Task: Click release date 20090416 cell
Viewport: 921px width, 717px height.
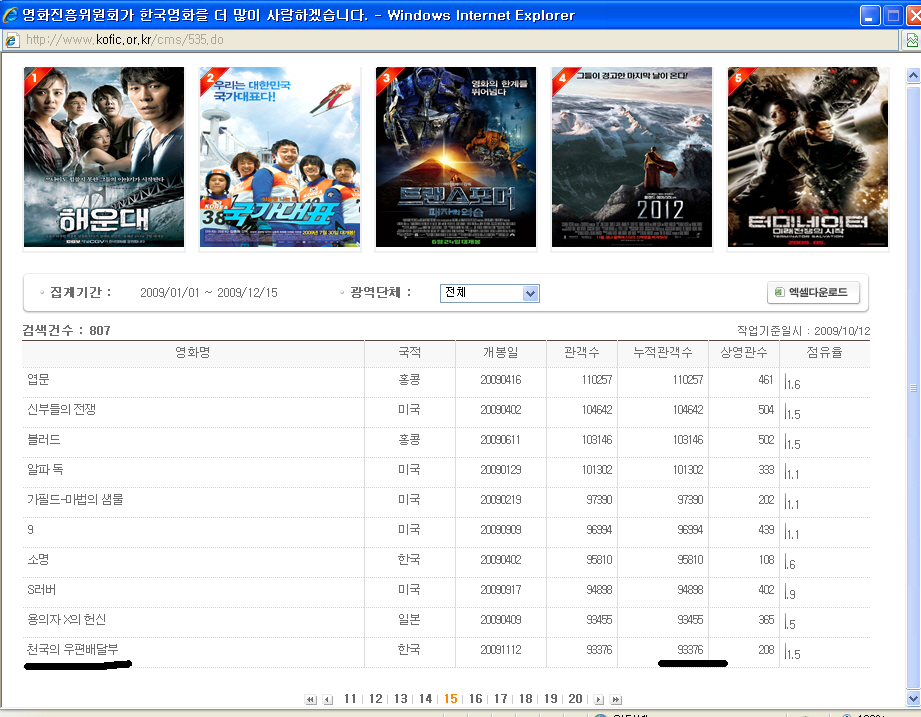Action: tap(500, 380)
